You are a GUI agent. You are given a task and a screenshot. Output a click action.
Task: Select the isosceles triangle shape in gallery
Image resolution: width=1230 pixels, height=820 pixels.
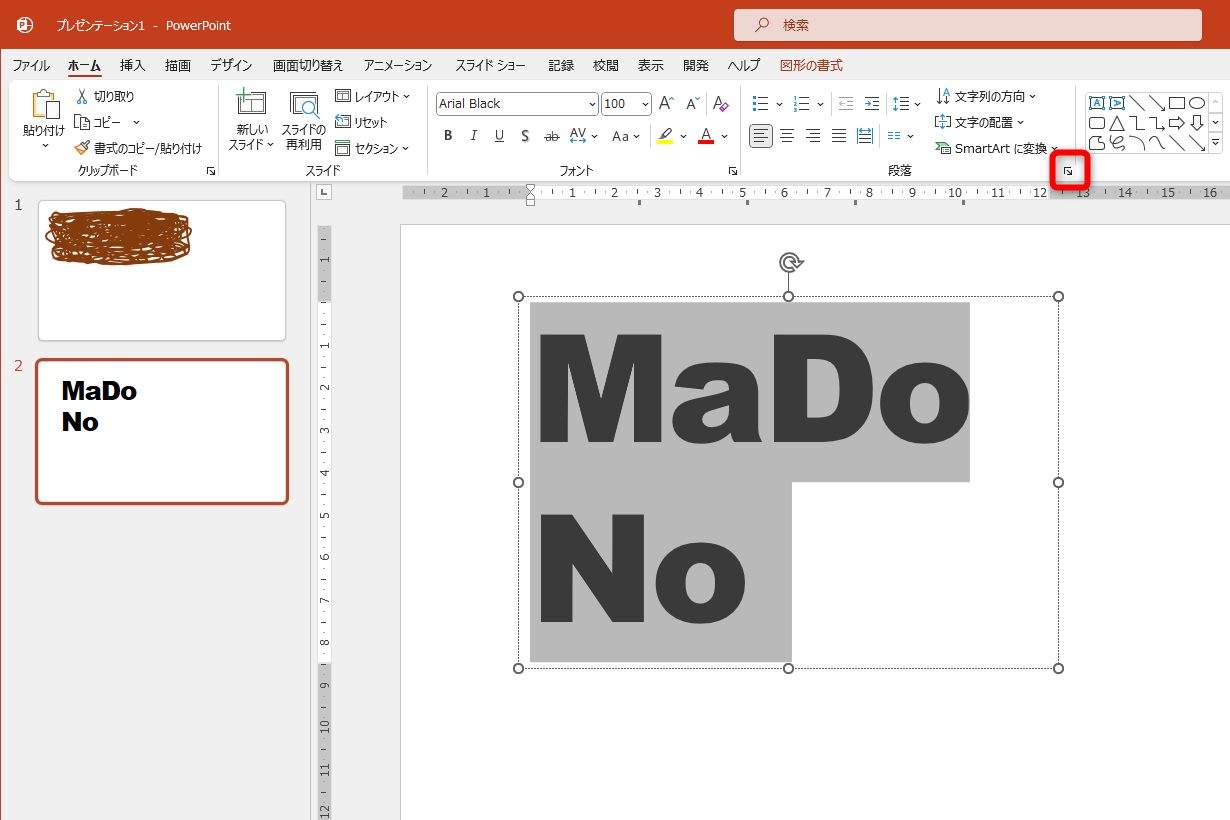(x=1117, y=123)
